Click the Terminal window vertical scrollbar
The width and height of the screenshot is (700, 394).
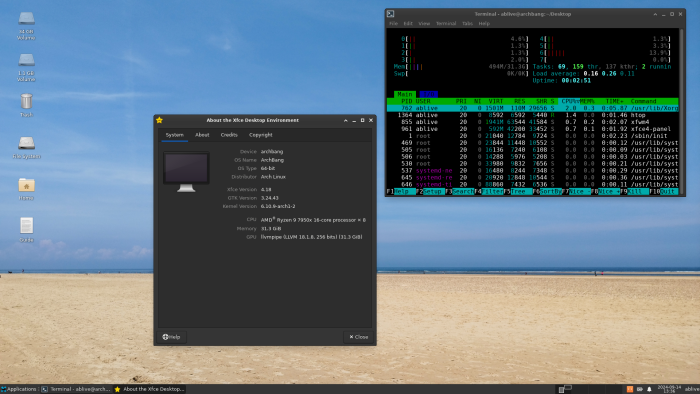pyautogui.click(x=681, y=112)
